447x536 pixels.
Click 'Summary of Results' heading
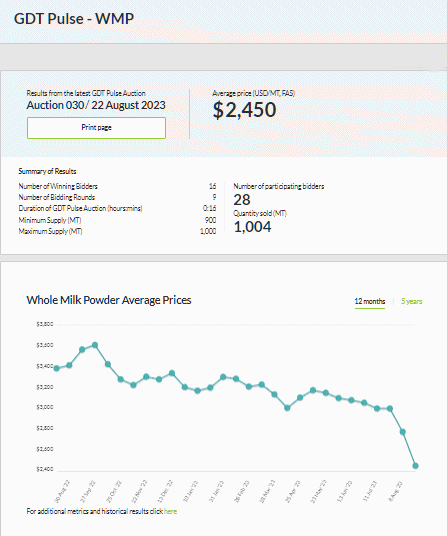(x=47, y=171)
